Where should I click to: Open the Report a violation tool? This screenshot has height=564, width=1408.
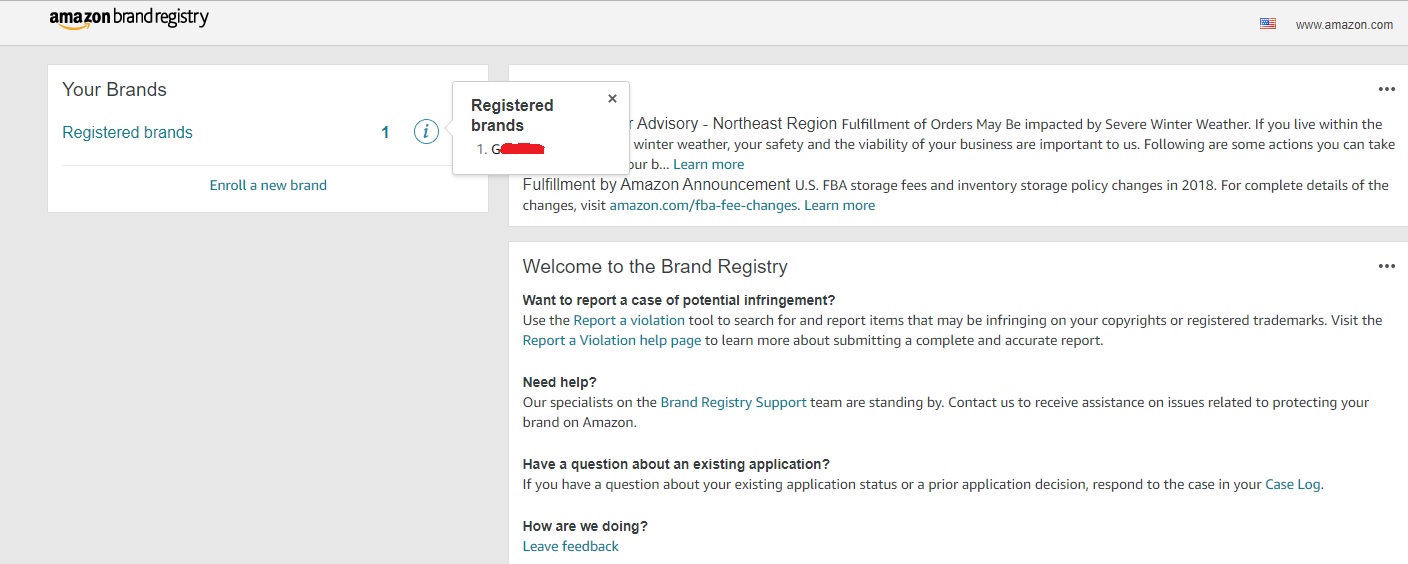click(629, 320)
